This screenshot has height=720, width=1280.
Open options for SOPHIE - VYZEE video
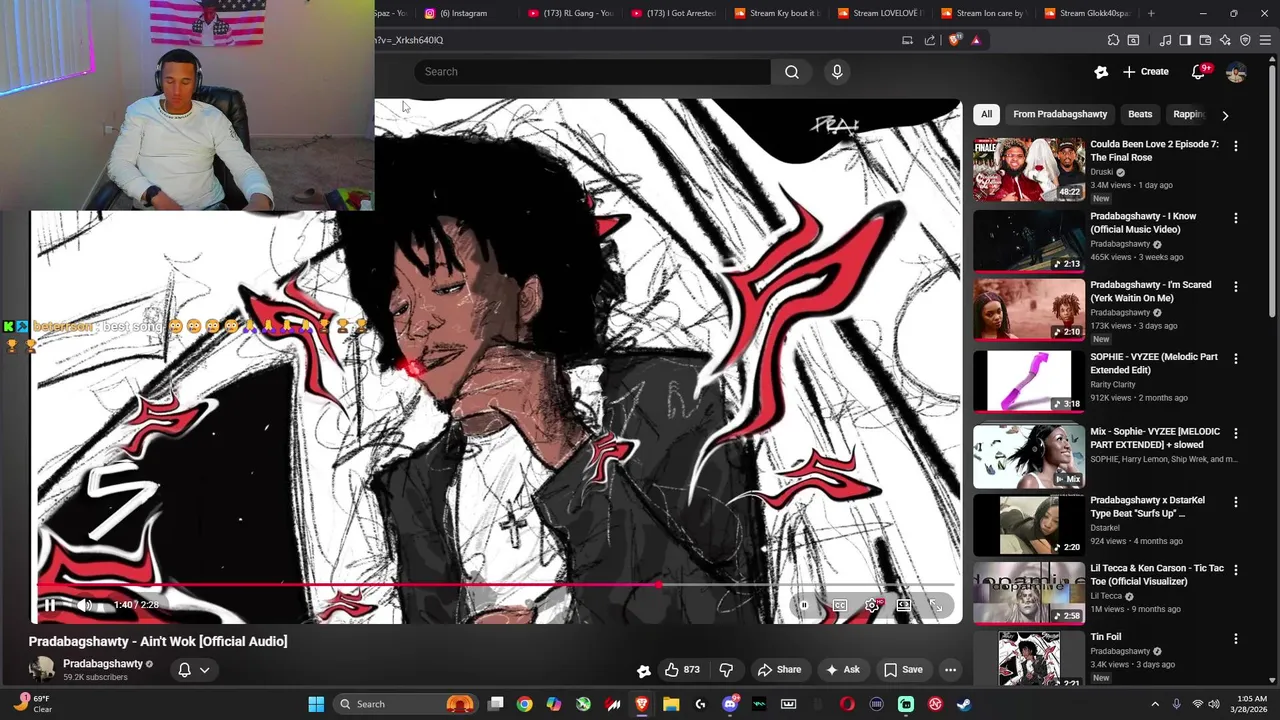coord(1235,358)
